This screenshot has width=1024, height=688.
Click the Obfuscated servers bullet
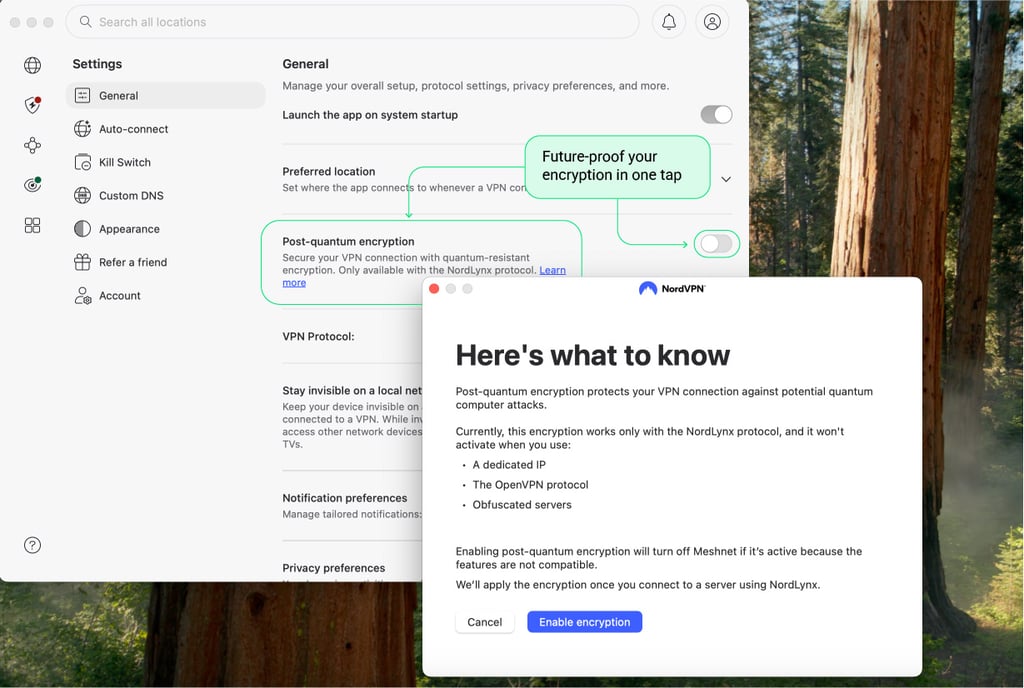click(522, 505)
